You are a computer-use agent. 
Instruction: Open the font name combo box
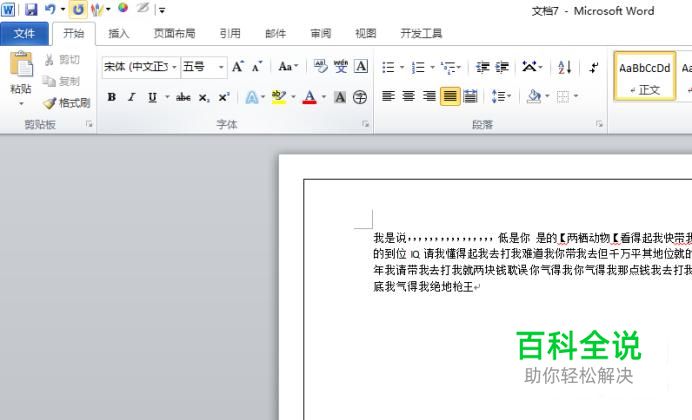click(x=141, y=67)
